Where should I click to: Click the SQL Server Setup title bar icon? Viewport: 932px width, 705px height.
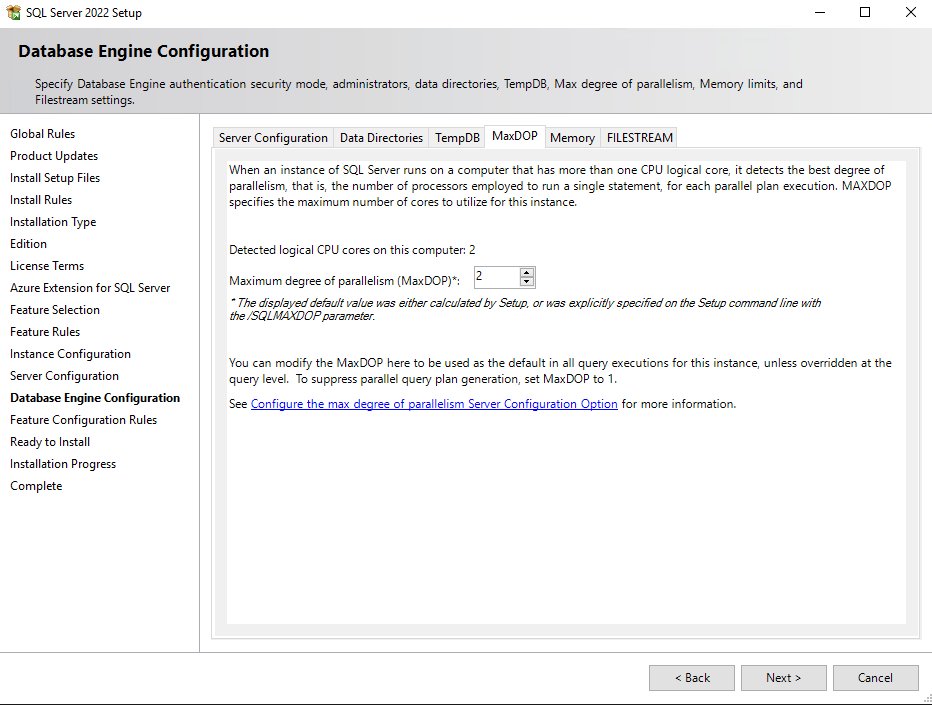[13, 12]
